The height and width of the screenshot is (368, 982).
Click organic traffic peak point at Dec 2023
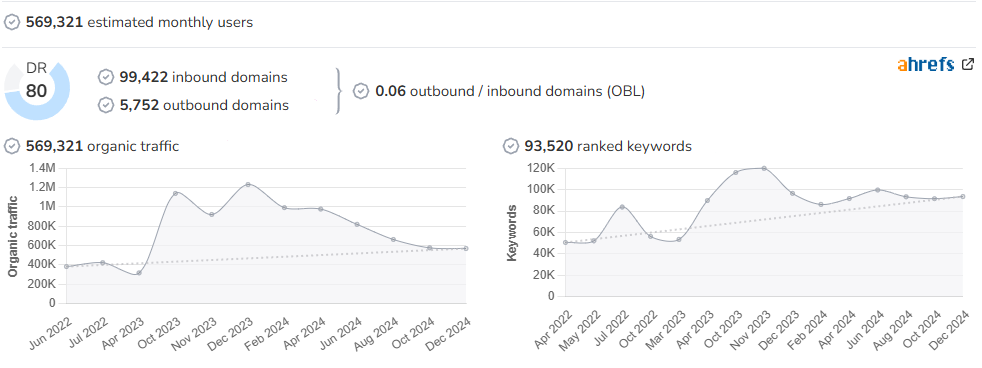[x=248, y=184]
